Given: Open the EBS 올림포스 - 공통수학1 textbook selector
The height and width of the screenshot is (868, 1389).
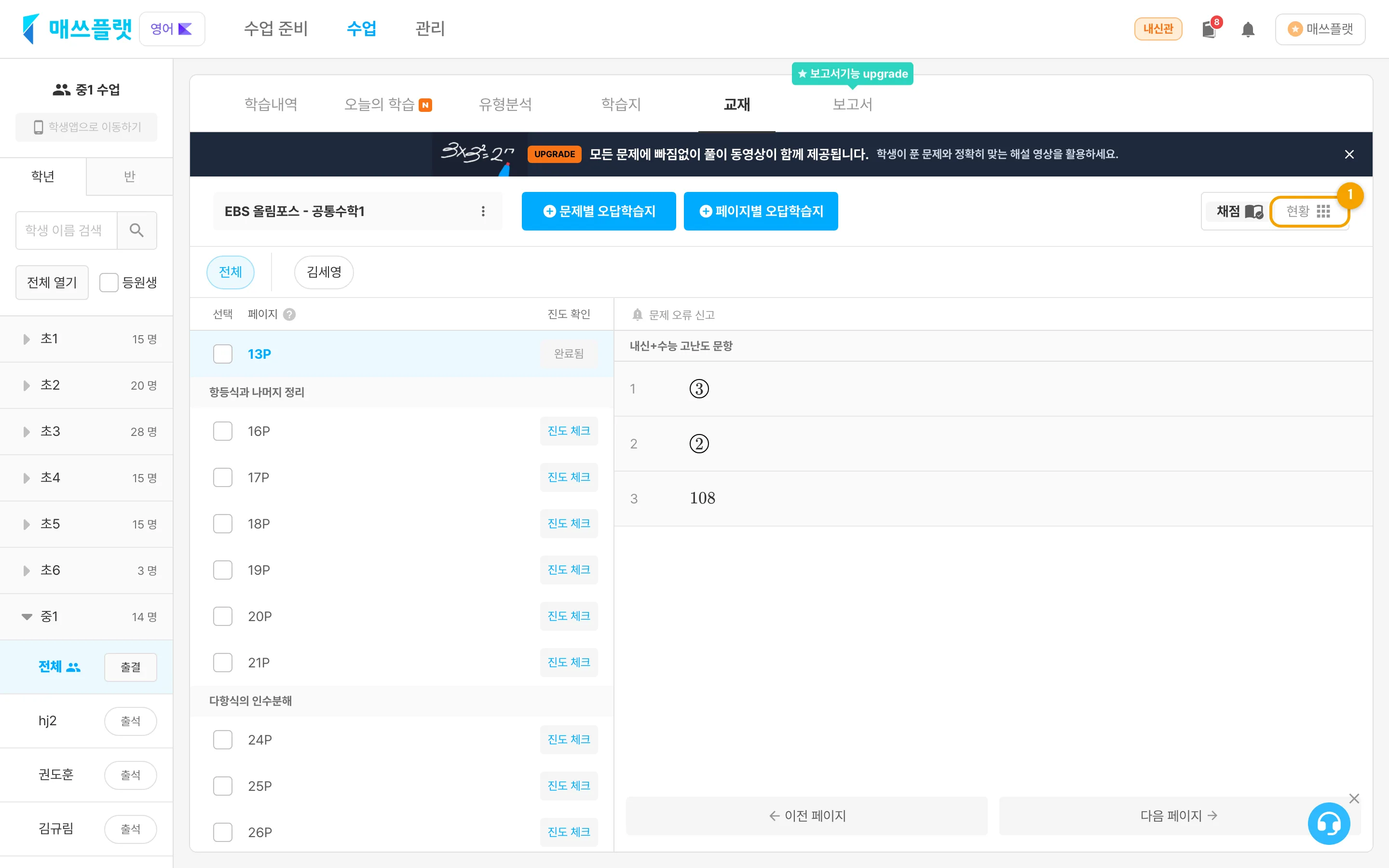Looking at the screenshot, I should point(357,211).
